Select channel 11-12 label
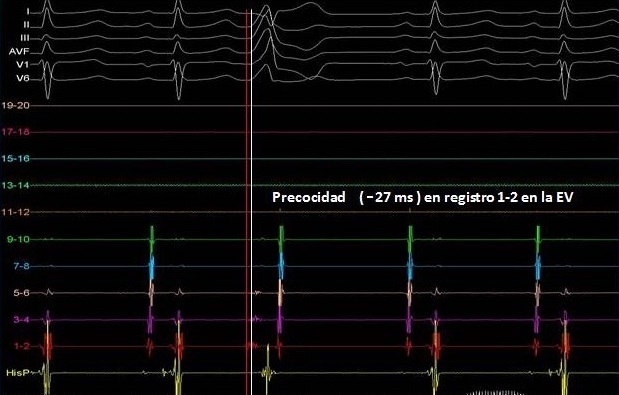 (x=15, y=212)
